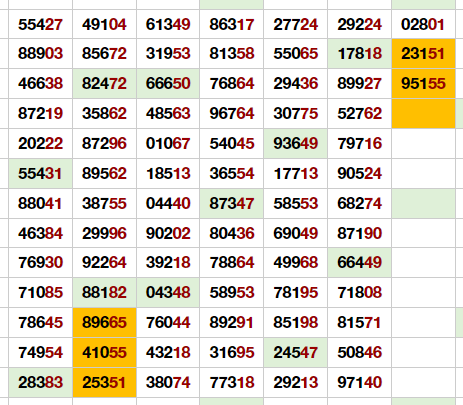Select the orange cell containing 41055
The height and width of the screenshot is (405, 463).
[104, 352]
